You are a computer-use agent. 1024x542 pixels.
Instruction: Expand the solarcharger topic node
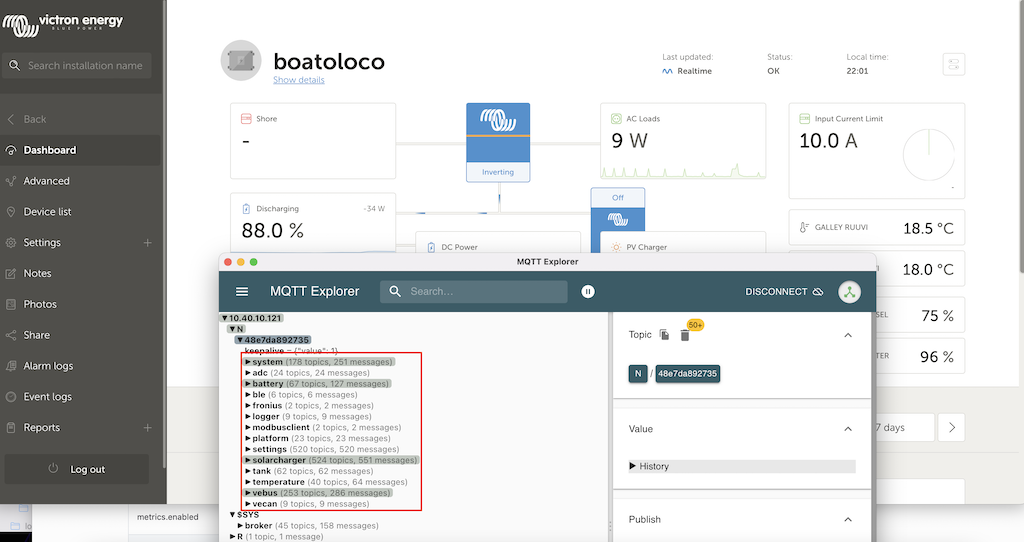pyautogui.click(x=248, y=460)
